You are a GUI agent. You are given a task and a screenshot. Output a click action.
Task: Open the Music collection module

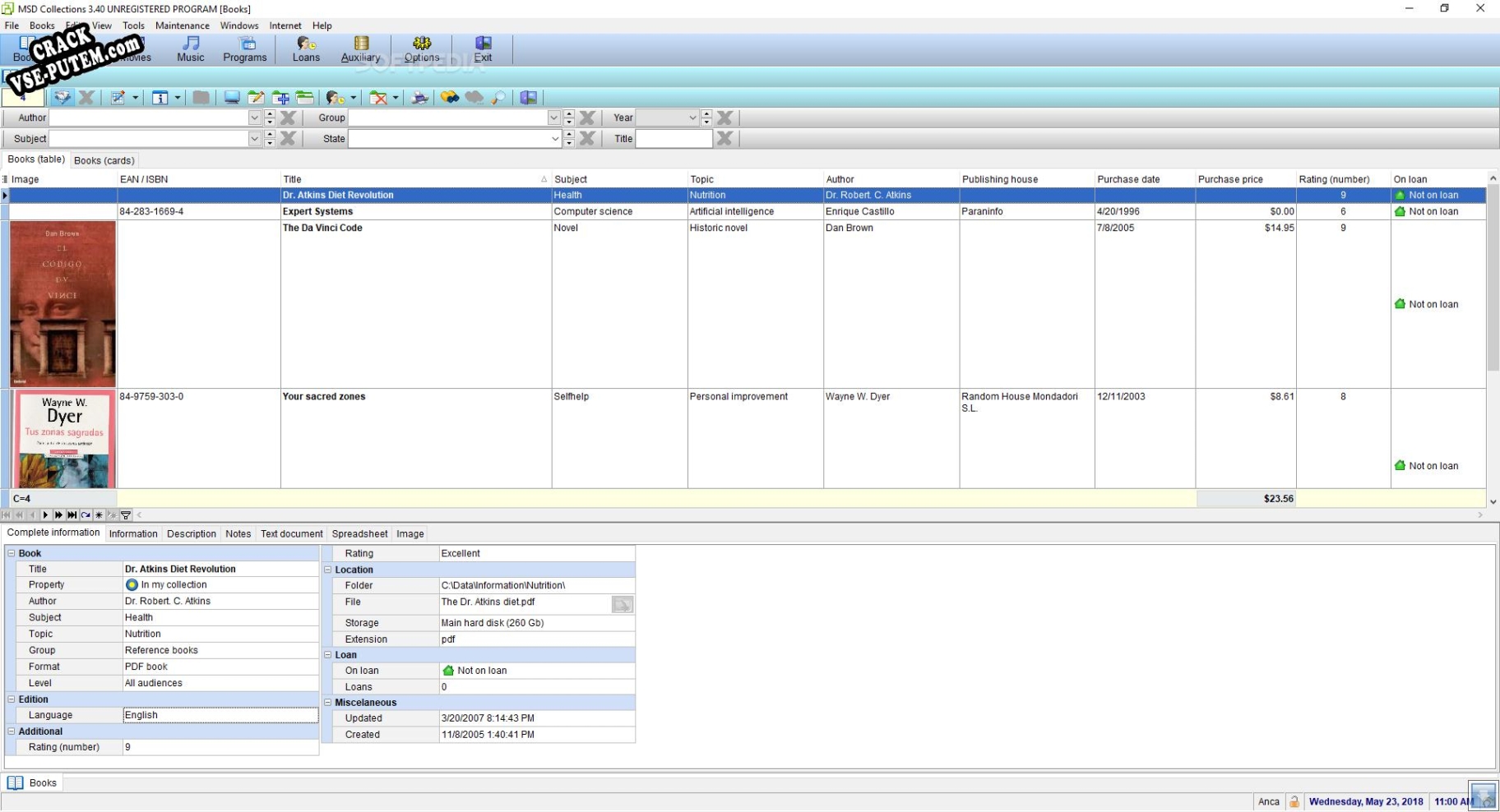(x=190, y=48)
